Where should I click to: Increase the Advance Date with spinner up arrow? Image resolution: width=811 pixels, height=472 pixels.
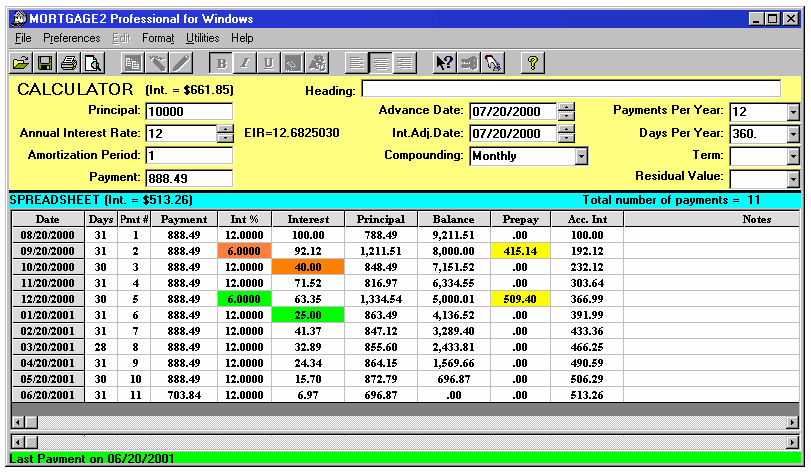[567, 106]
